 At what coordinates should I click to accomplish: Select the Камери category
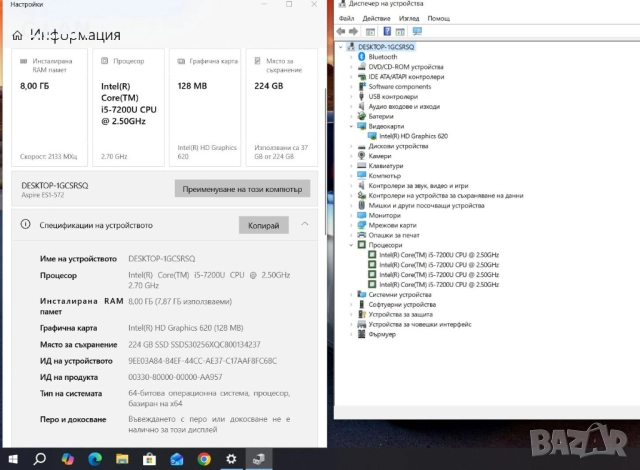(380, 156)
